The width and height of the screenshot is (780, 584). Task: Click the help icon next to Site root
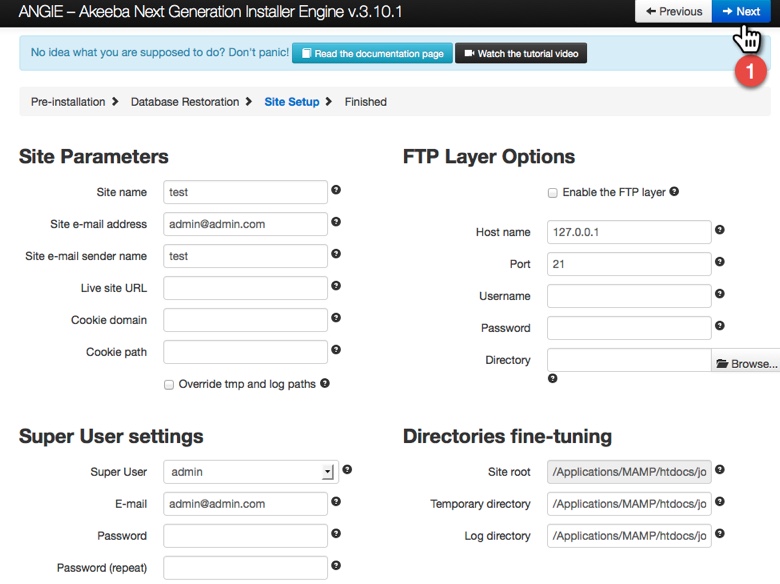coord(720,469)
